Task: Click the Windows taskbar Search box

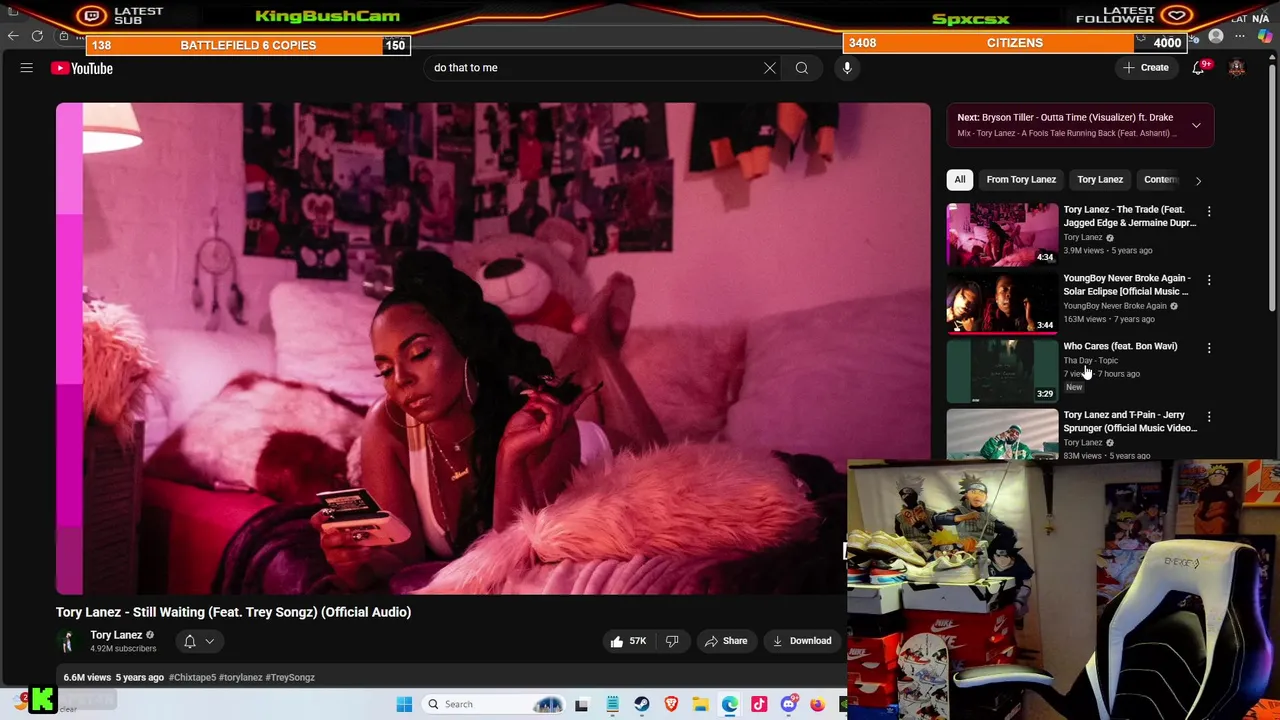Action: (495, 704)
